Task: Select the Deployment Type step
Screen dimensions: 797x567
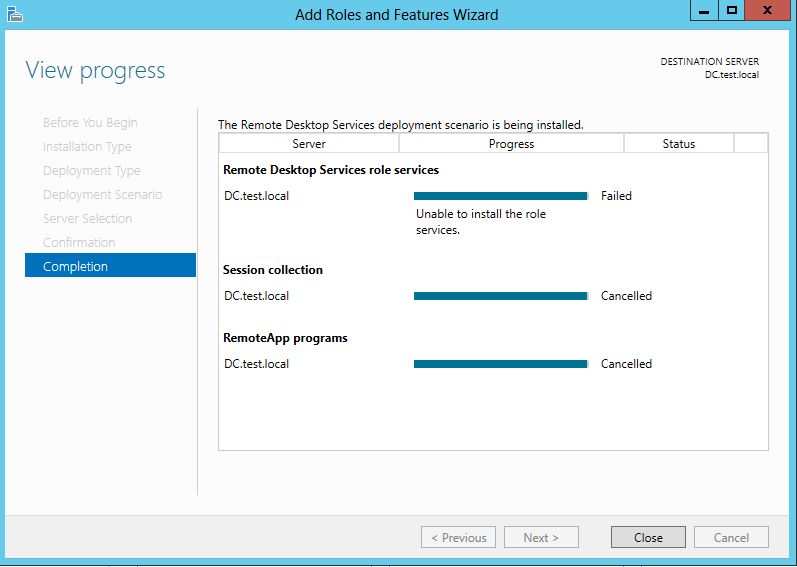Action: click(x=91, y=170)
